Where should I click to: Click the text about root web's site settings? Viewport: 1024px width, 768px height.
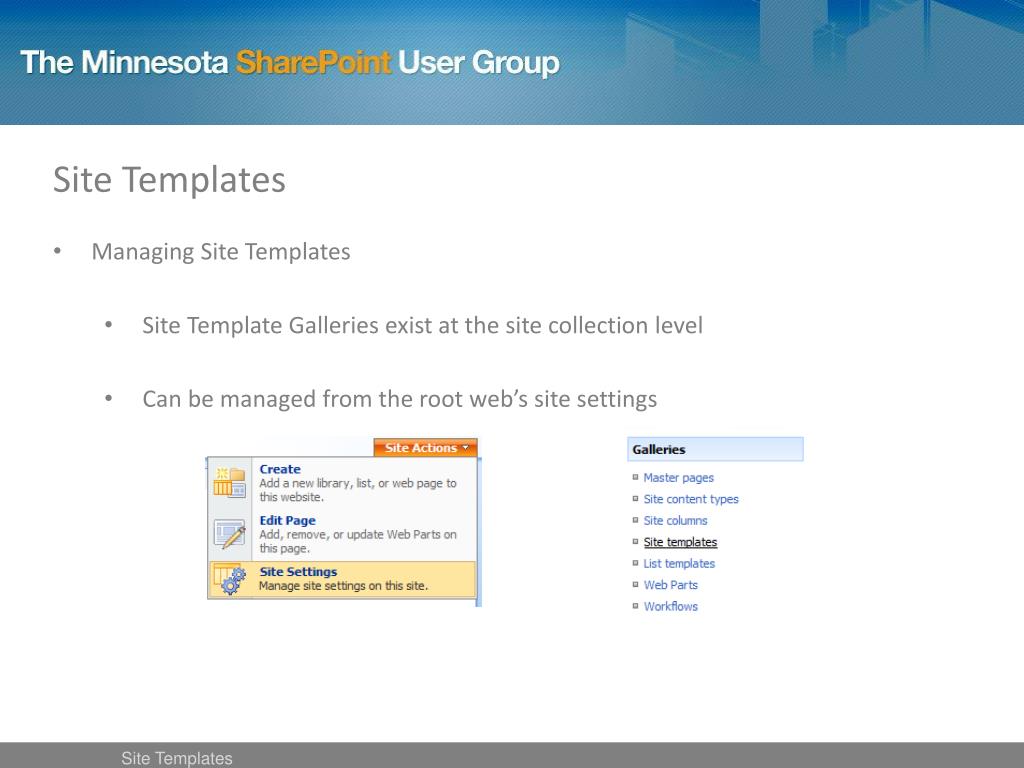(x=400, y=399)
